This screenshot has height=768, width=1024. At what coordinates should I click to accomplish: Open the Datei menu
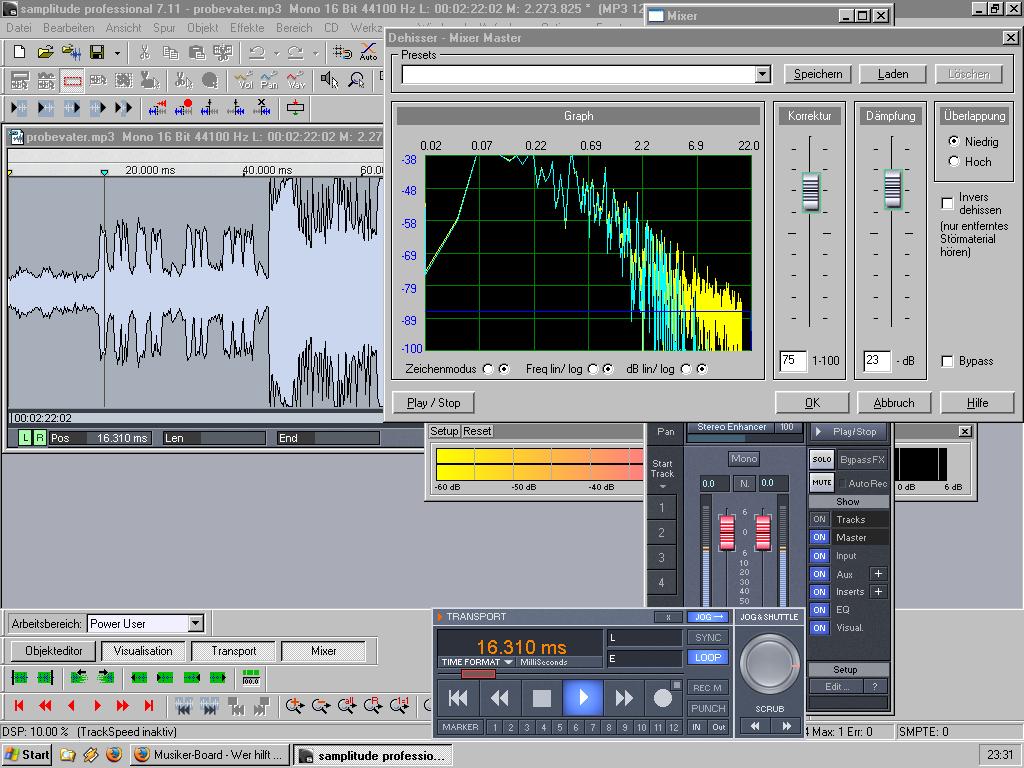tap(18, 28)
